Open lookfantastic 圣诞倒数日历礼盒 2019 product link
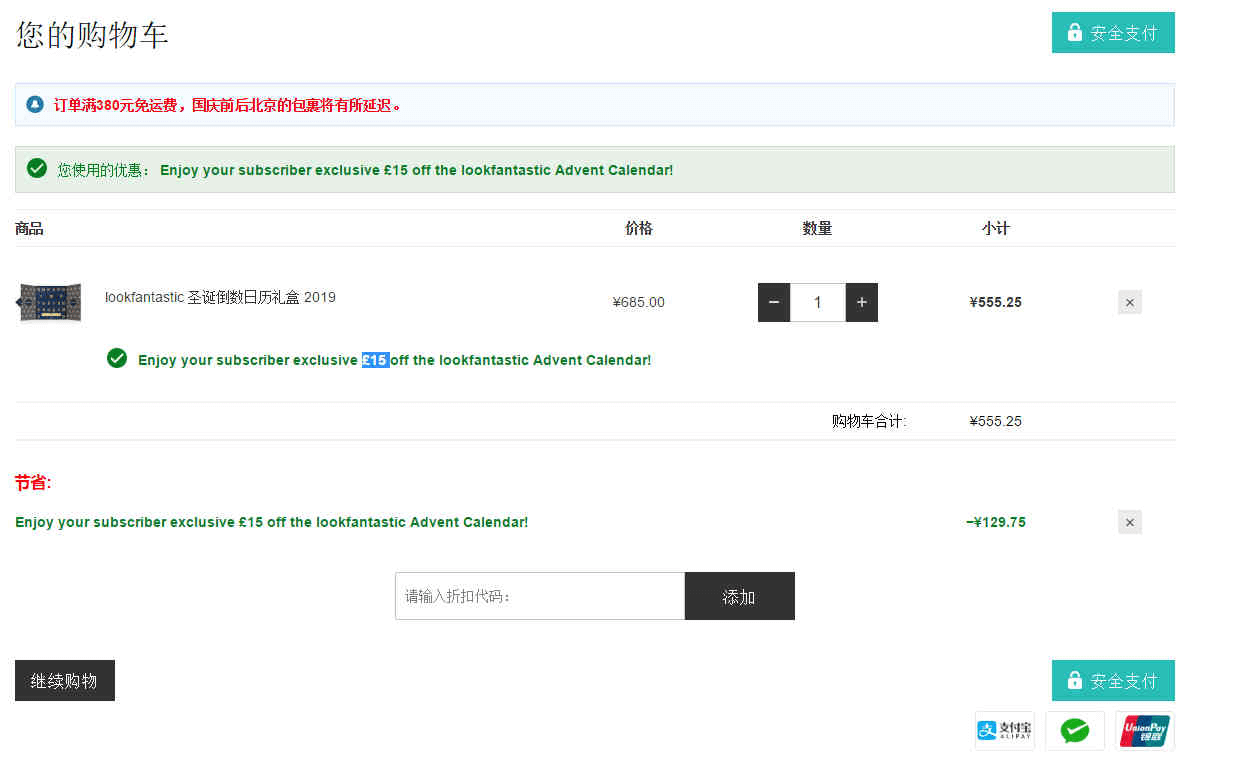Screen dimensions: 1250x771 coord(220,297)
